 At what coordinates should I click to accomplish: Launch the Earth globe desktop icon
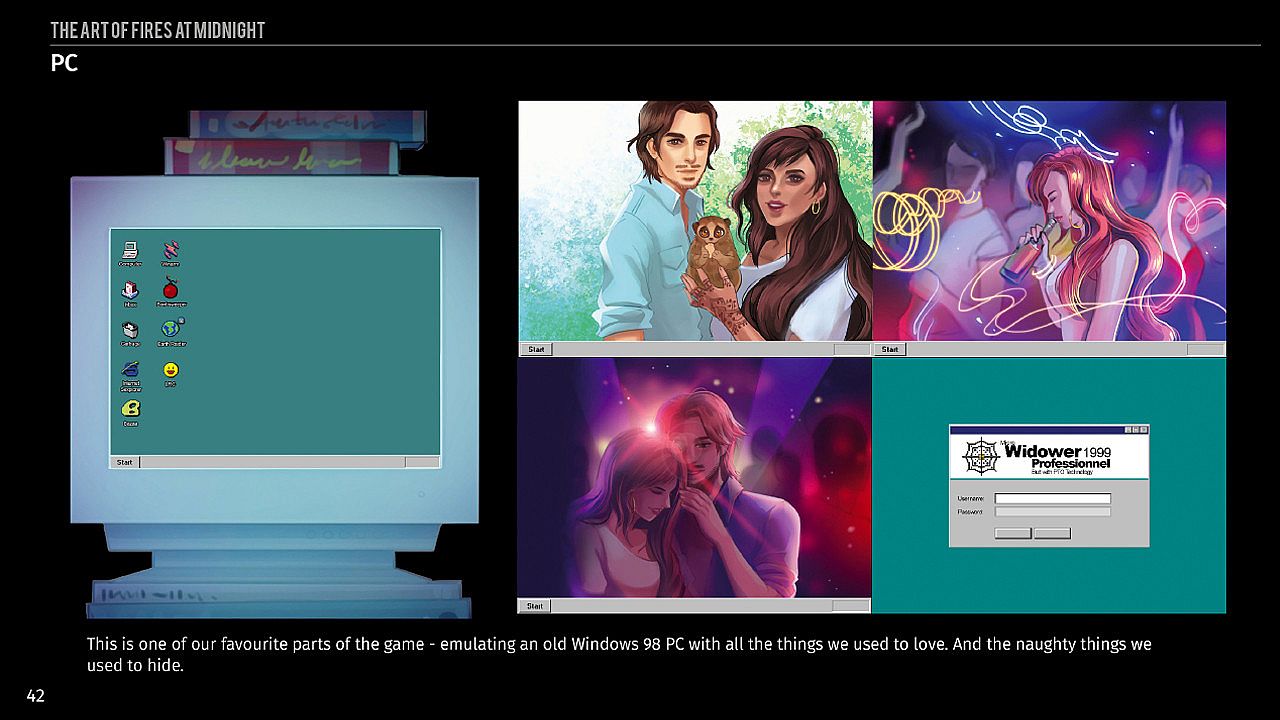[x=172, y=332]
